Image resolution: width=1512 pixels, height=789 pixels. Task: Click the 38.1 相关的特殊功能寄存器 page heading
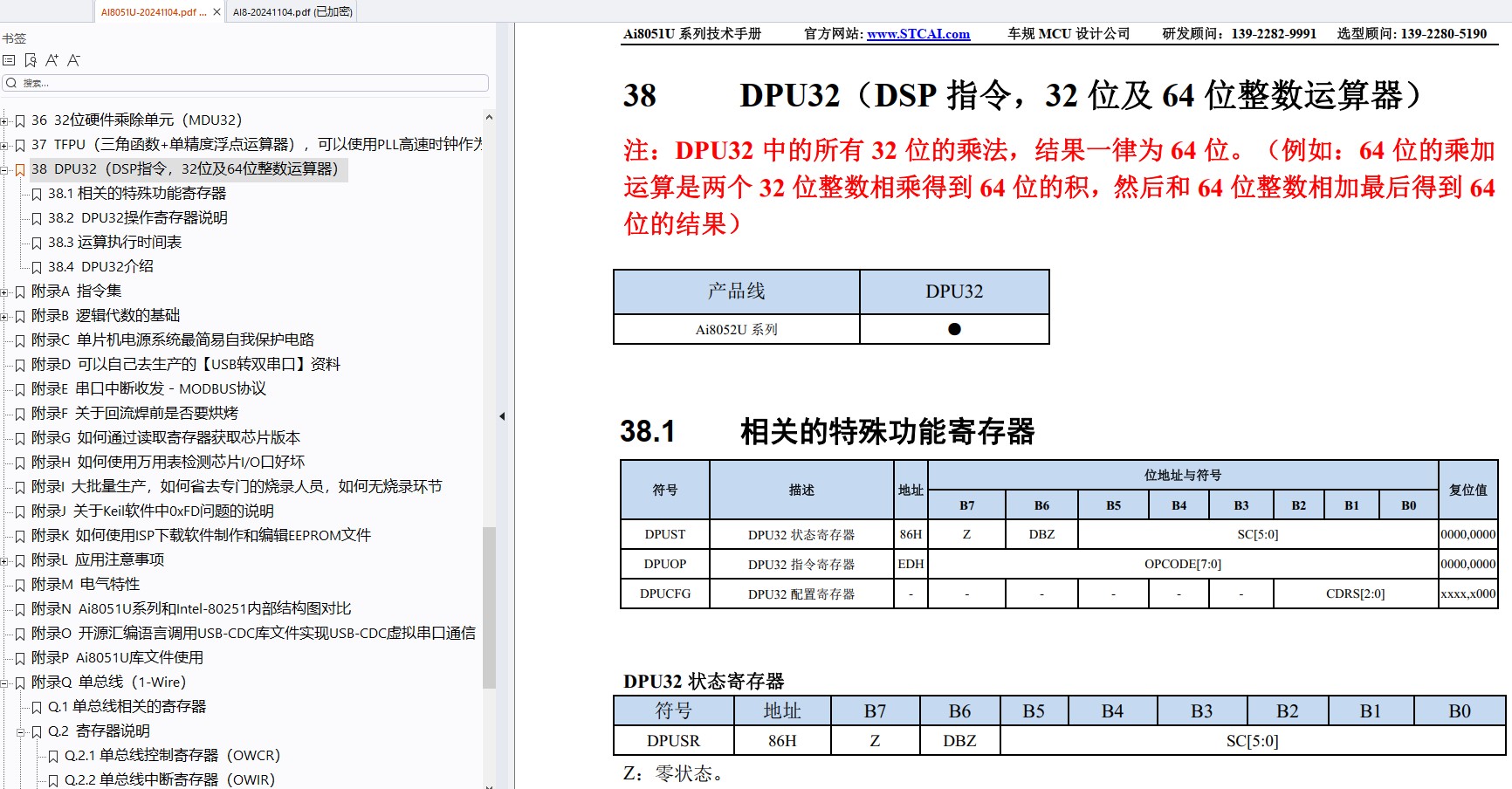coord(828,432)
